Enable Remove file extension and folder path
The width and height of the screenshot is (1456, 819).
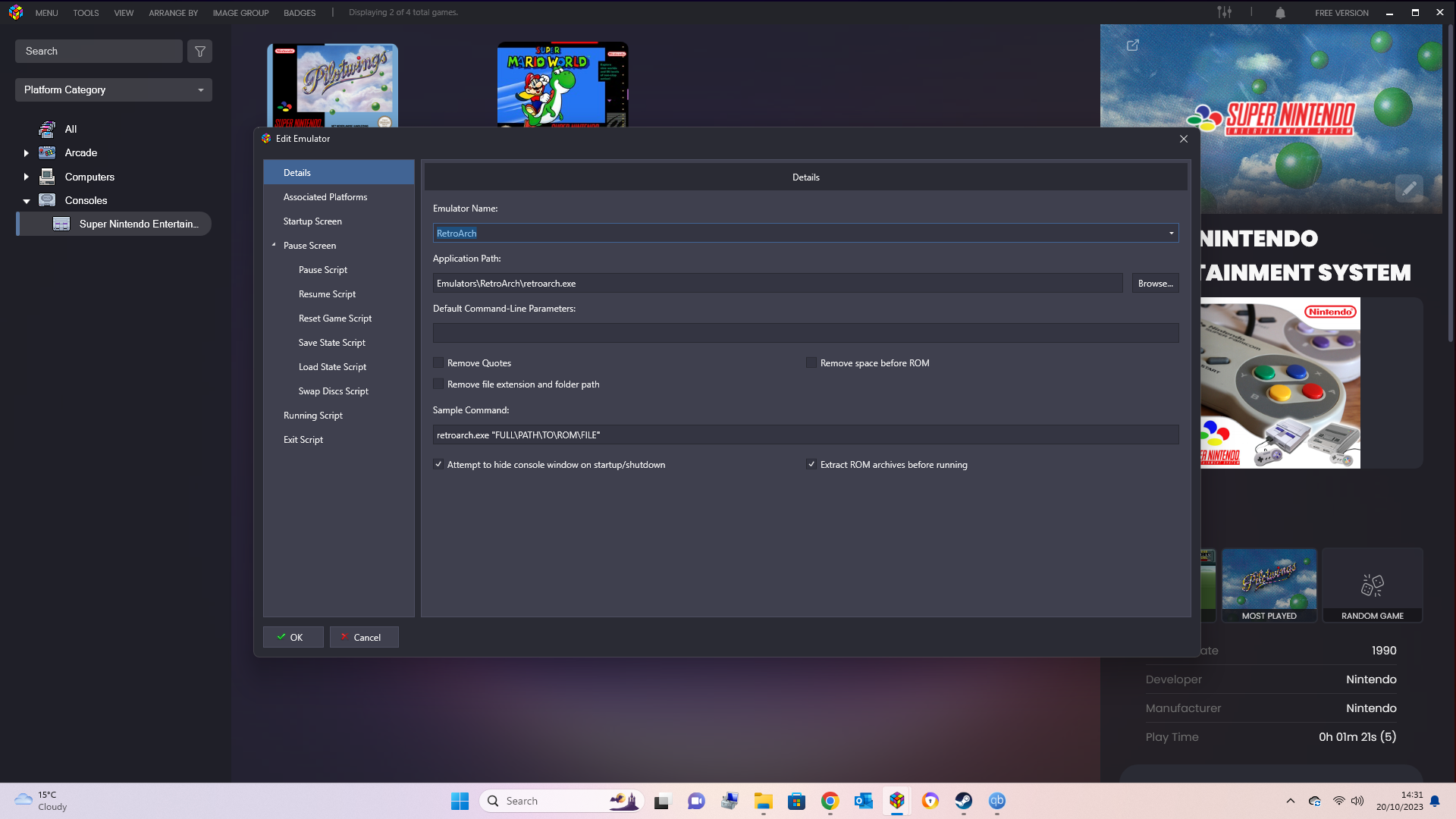click(438, 384)
